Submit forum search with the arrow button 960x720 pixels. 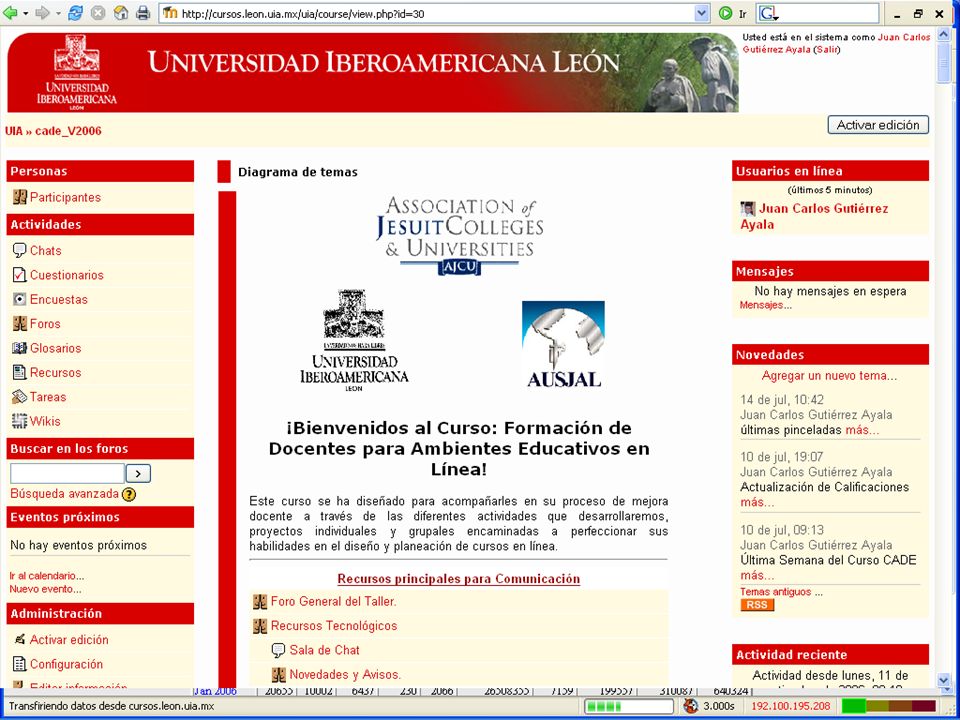tap(138, 473)
